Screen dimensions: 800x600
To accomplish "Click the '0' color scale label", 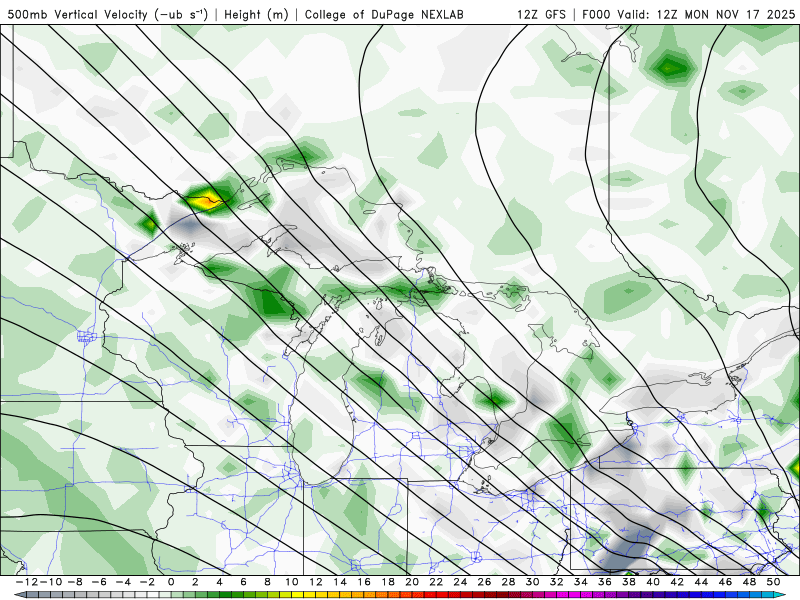I will (x=171, y=582).
